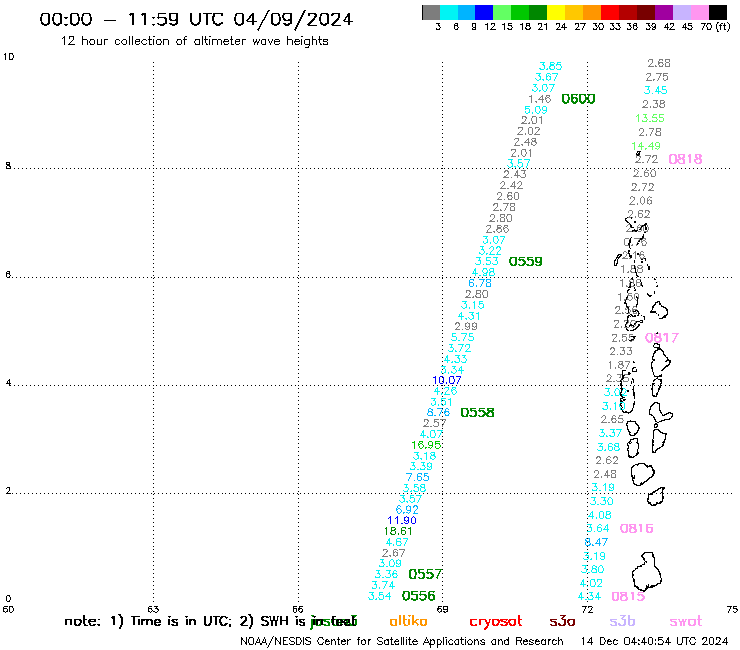Click the longitude axis label 72
Image resolution: width=740 pixels, height=650 pixels.
pyautogui.click(x=587, y=609)
